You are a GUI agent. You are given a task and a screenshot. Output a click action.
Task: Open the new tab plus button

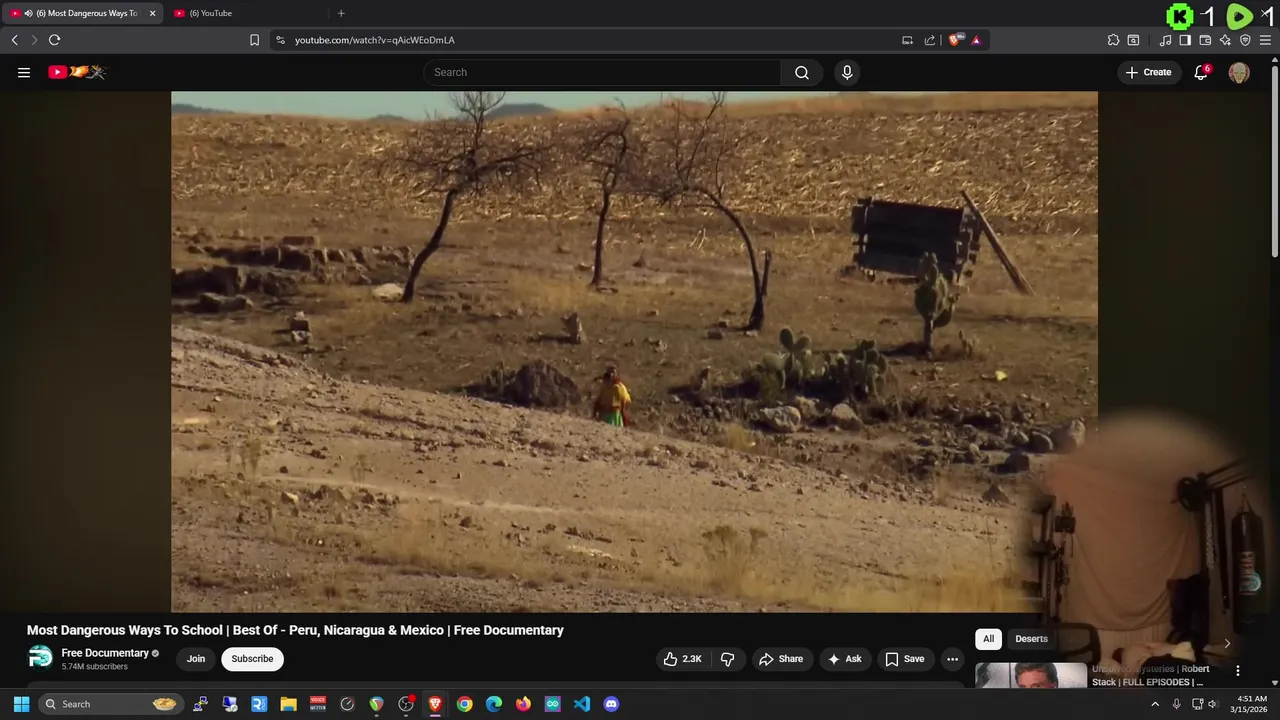(341, 13)
